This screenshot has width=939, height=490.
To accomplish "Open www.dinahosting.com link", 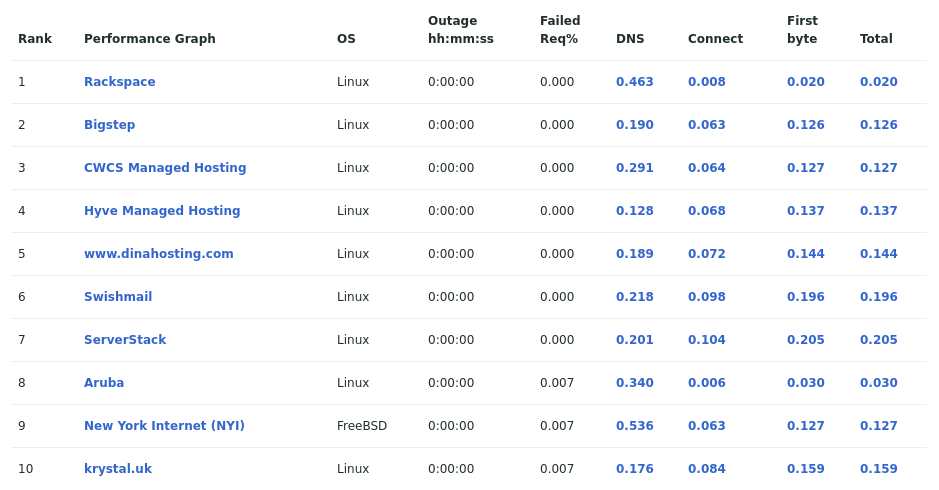I will [x=159, y=254].
